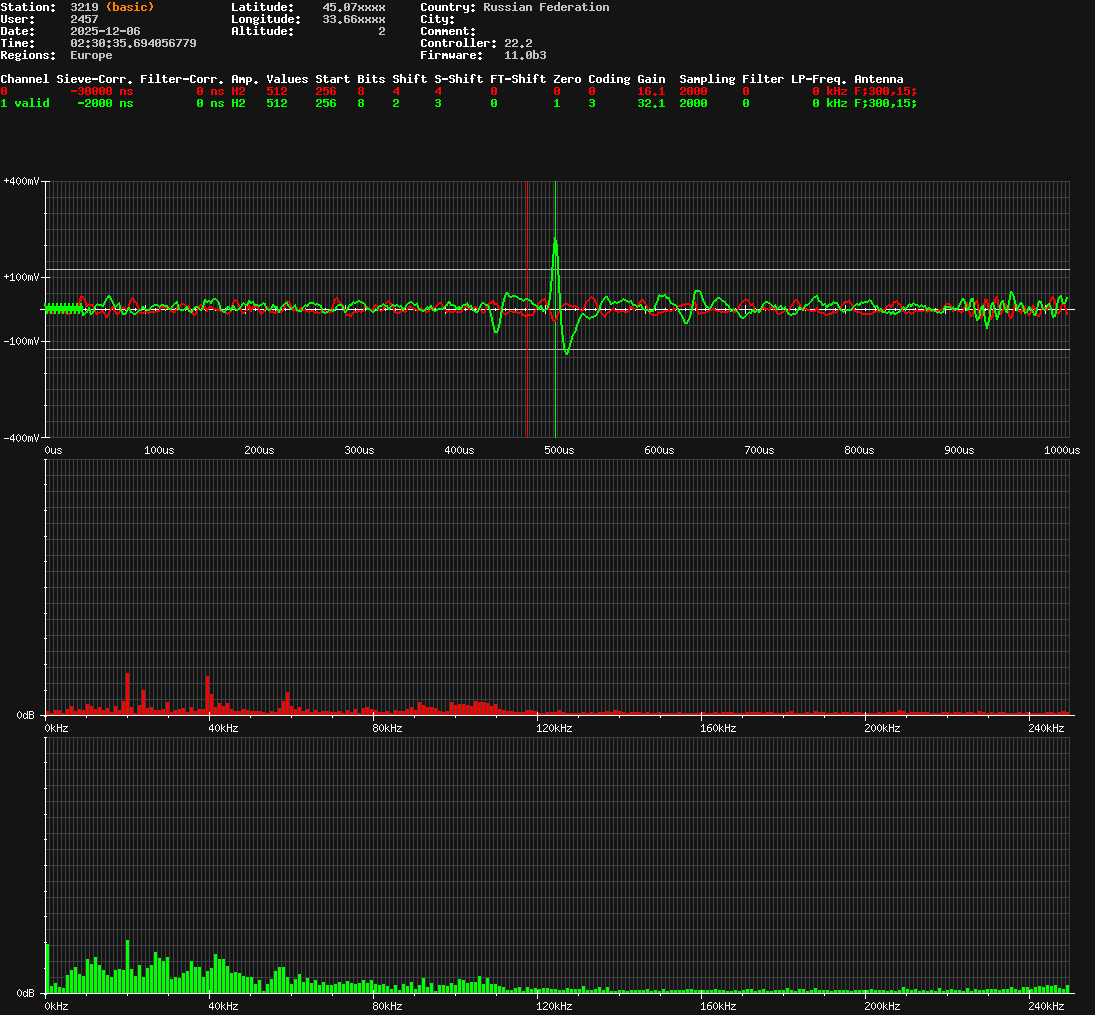
Task: Select the 500us label on time axis
Action: pos(559,451)
